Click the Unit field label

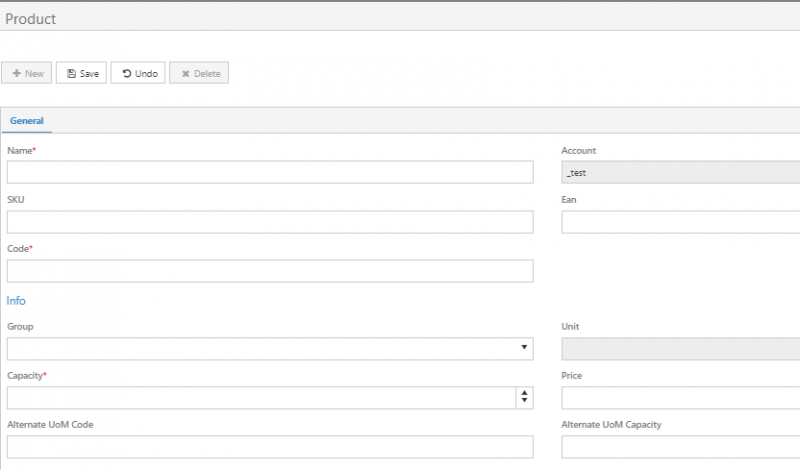click(x=570, y=327)
